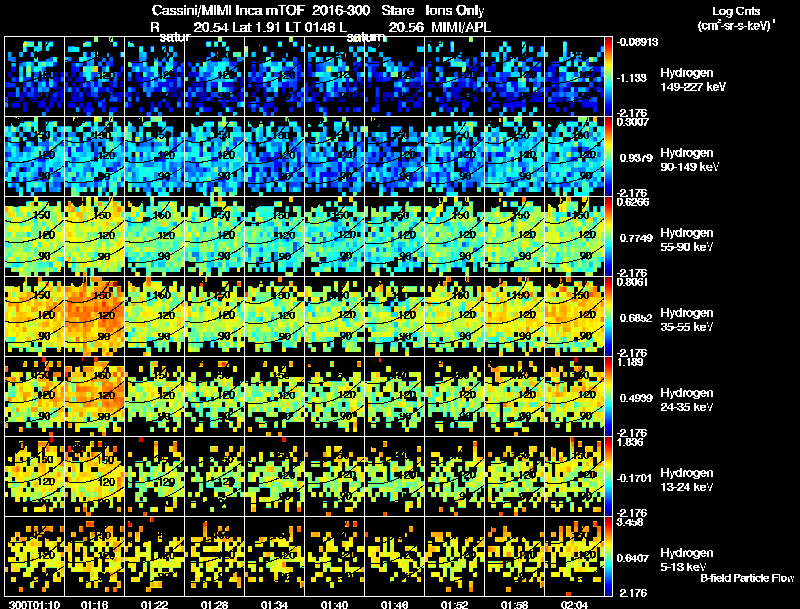Image resolution: width=800 pixels, height=609 pixels.
Task: Click the '01:34' time label
Action: [274, 604]
